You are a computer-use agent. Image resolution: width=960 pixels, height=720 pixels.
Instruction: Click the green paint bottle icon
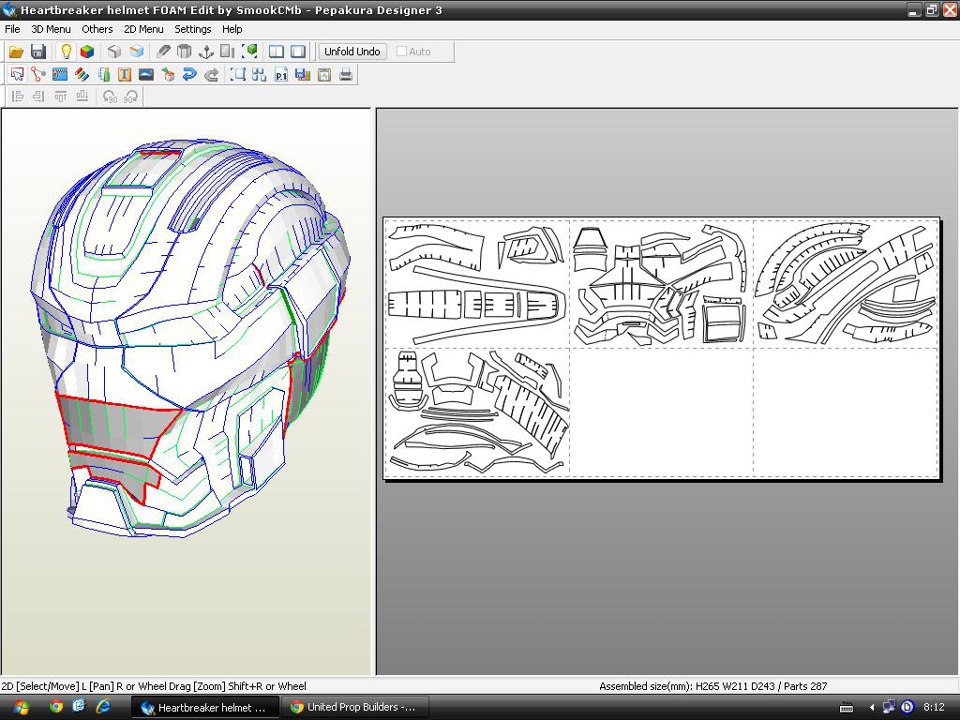coord(103,75)
